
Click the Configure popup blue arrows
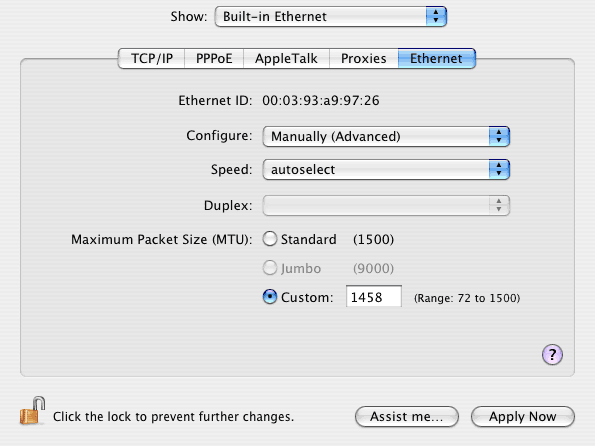pyautogui.click(x=499, y=136)
